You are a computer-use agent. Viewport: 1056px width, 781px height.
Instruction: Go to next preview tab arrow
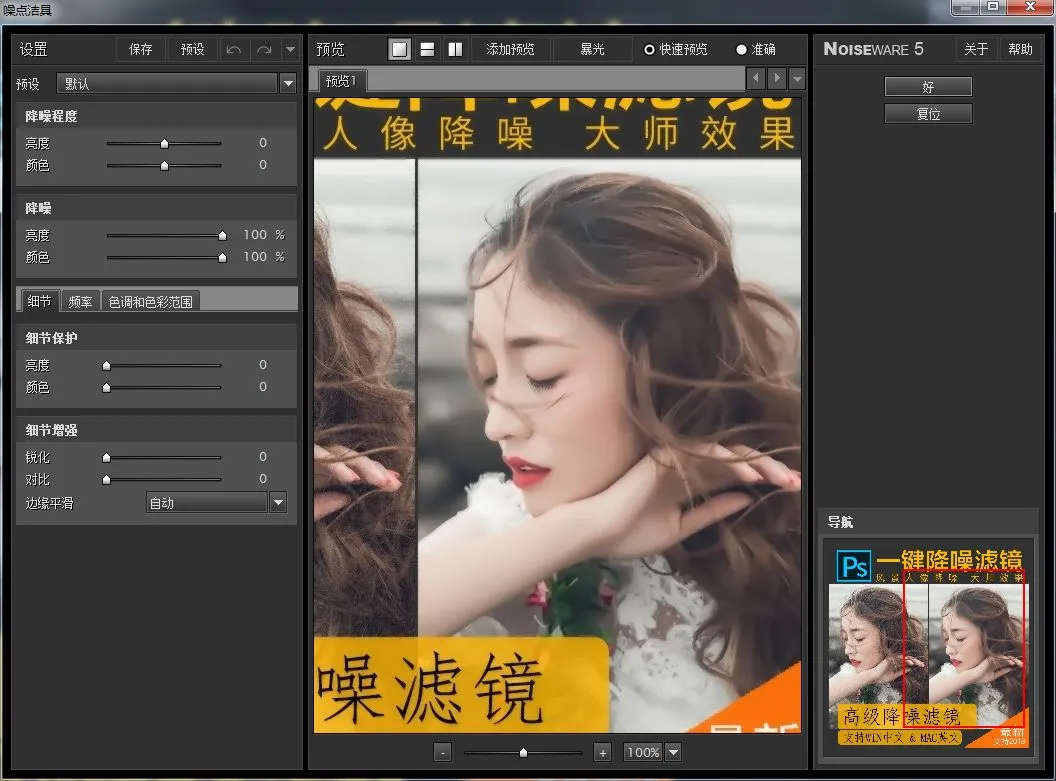776,78
